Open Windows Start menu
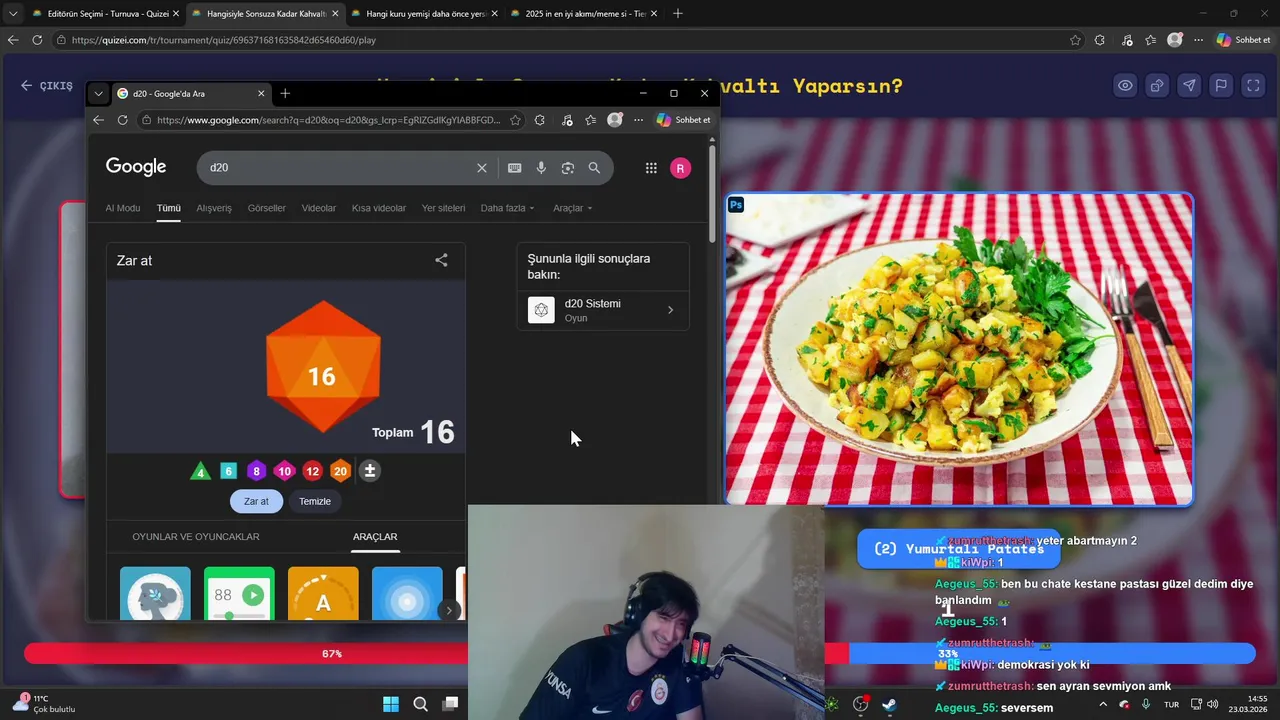This screenshot has height=720, width=1280. [391, 704]
